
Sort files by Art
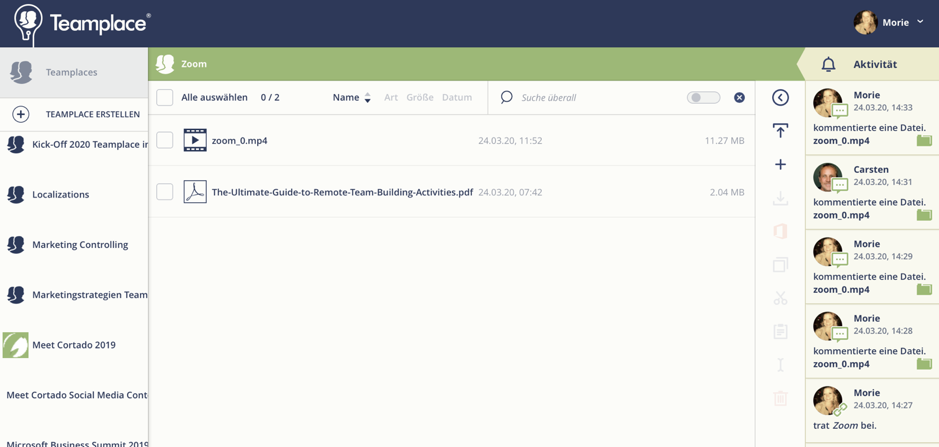(x=391, y=98)
